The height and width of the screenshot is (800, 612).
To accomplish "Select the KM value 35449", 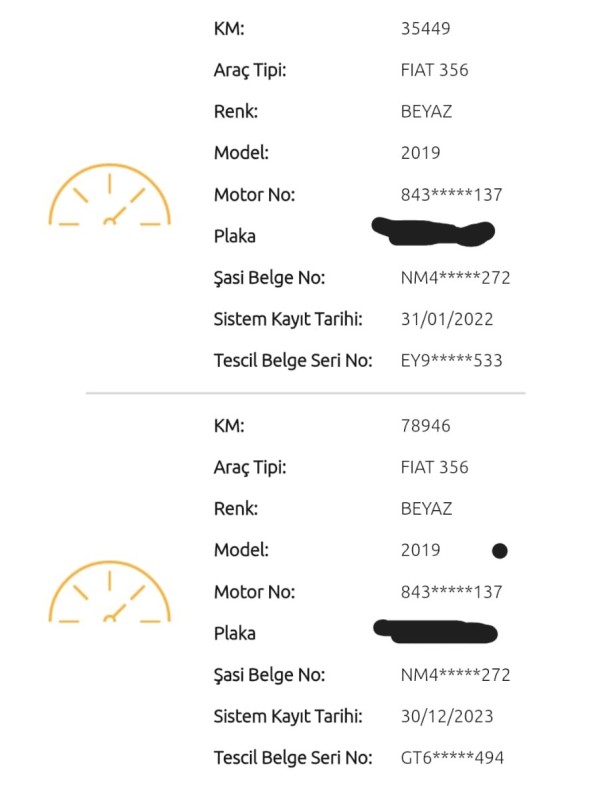I will pyautogui.click(x=425, y=29).
